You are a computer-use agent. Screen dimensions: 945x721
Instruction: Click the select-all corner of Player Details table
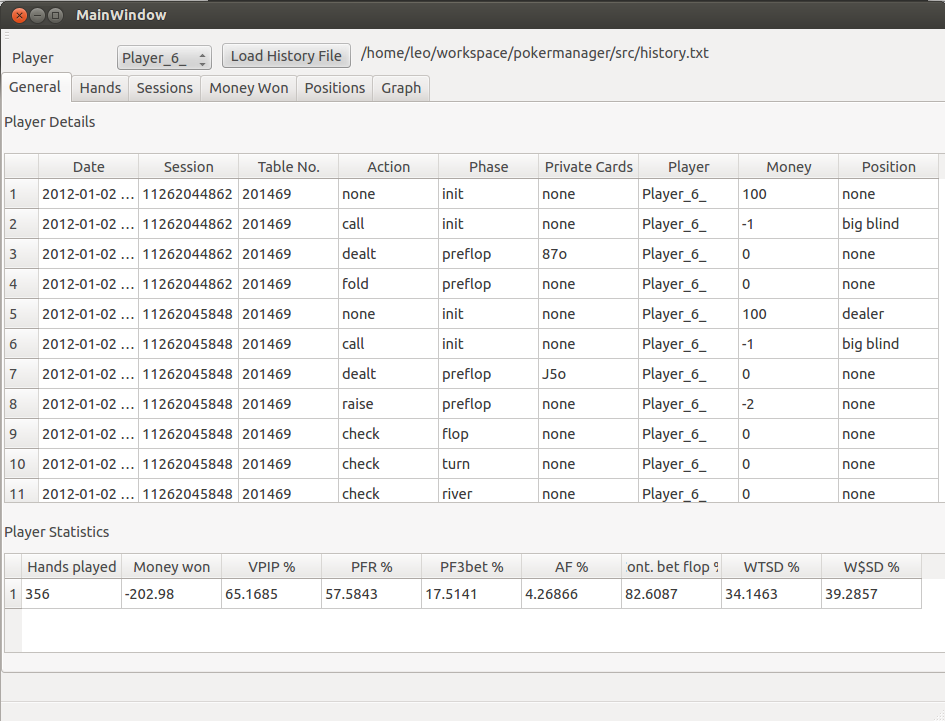(x=22, y=166)
